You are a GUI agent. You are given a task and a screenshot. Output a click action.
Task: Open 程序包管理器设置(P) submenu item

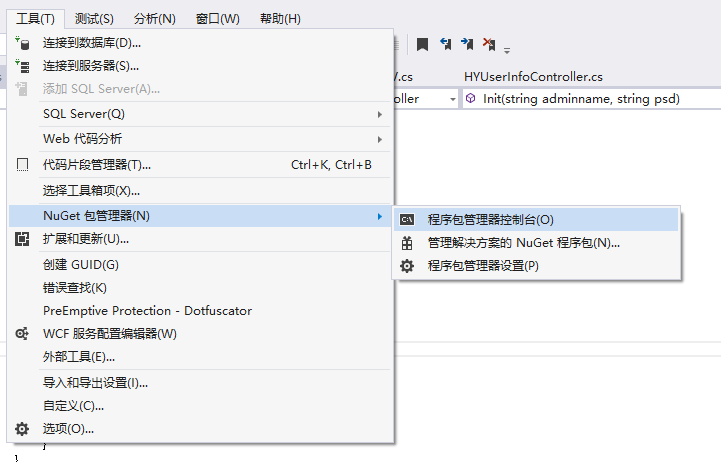click(536, 266)
